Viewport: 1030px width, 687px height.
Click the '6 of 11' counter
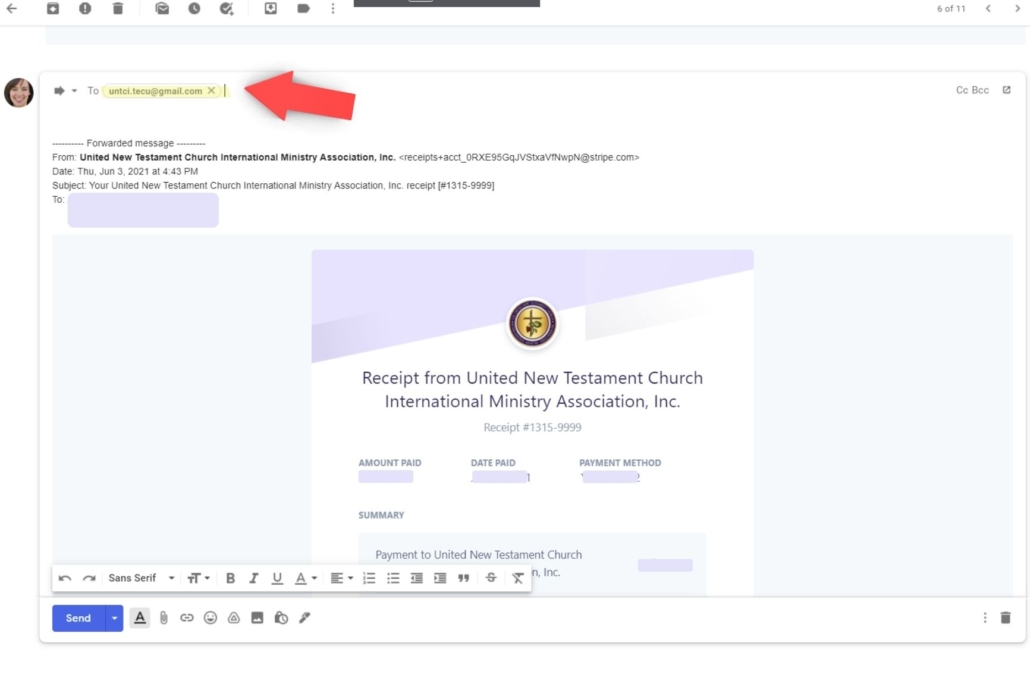tap(951, 9)
